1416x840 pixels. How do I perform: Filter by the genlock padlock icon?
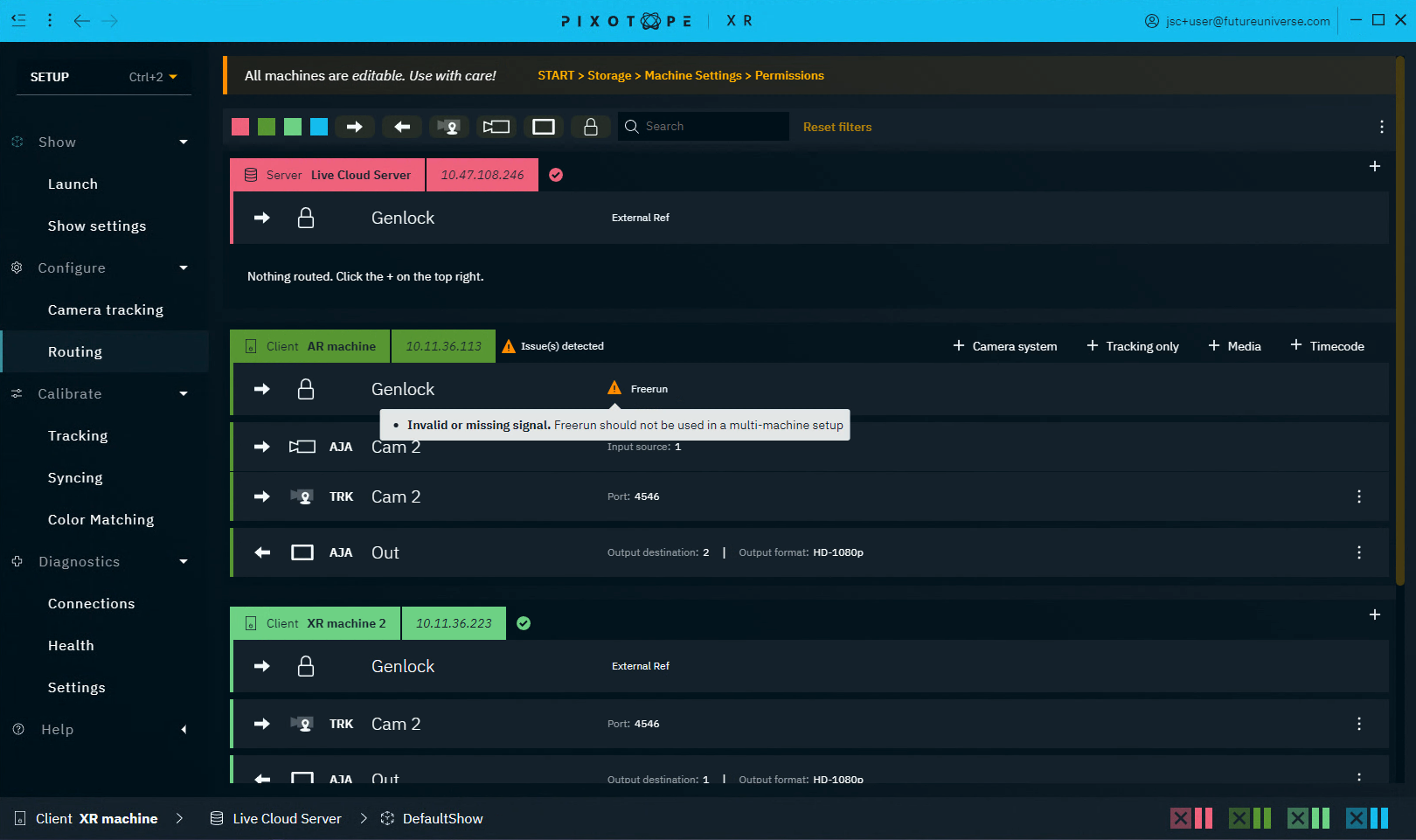(x=591, y=126)
